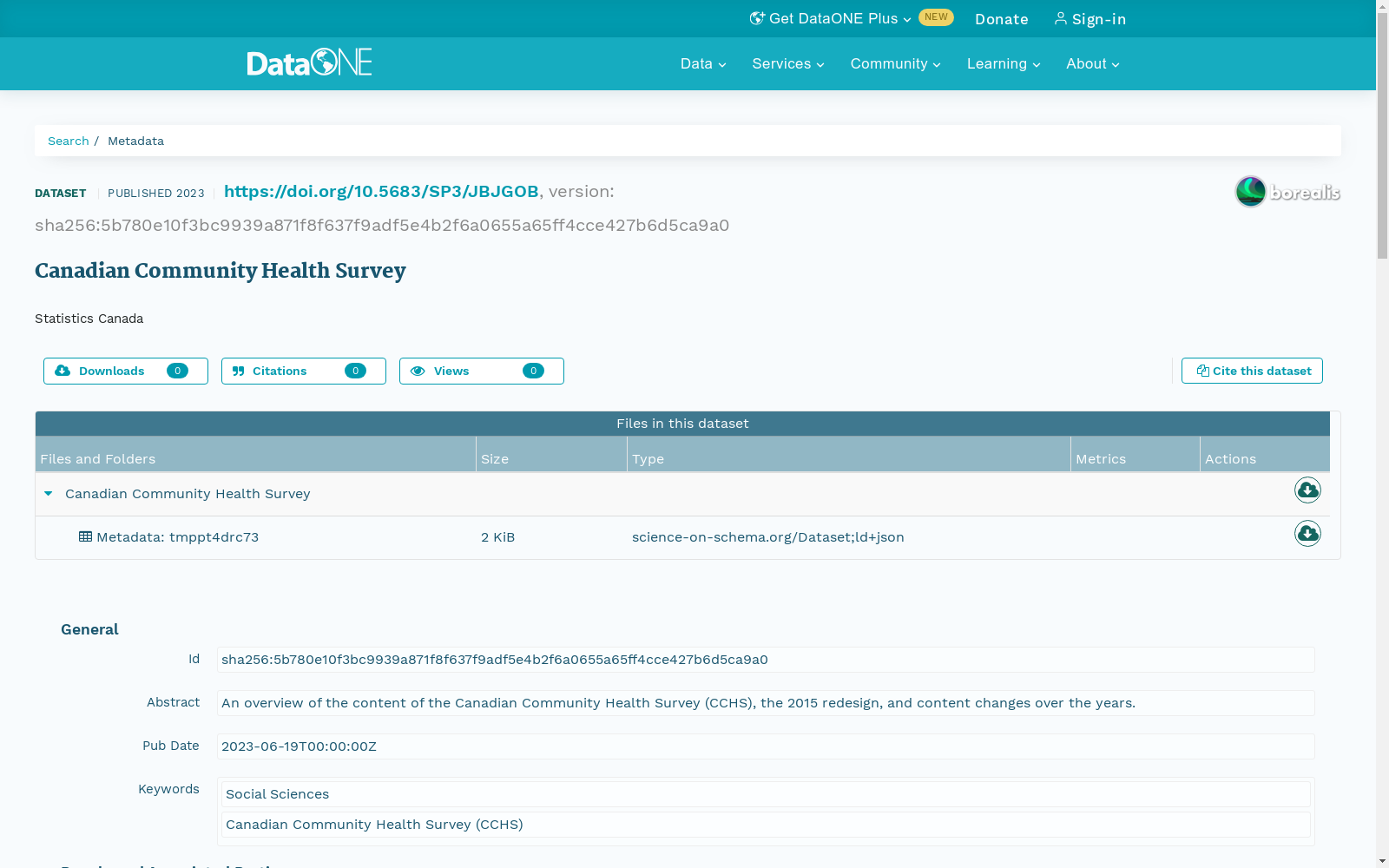This screenshot has width=1389, height=868.
Task: Open the Data menu
Action: point(703,64)
